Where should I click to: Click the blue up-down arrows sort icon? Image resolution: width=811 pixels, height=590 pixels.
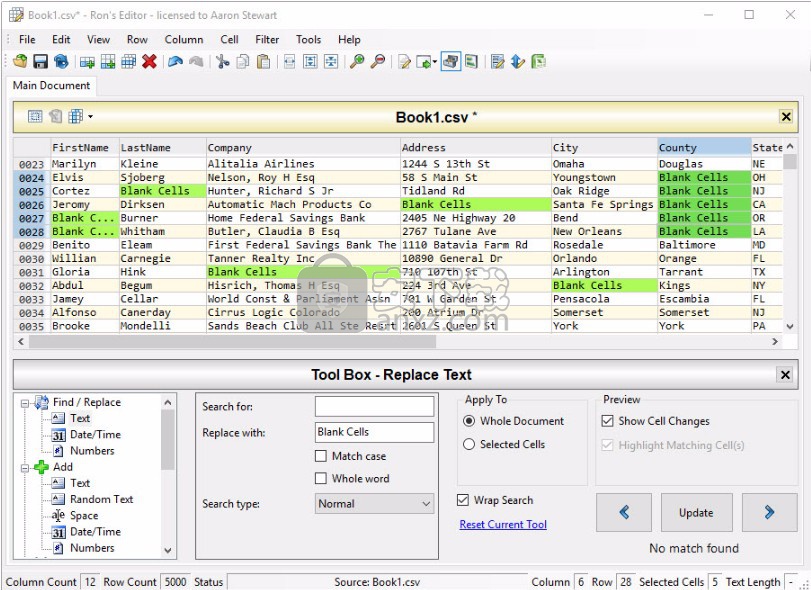(x=518, y=62)
